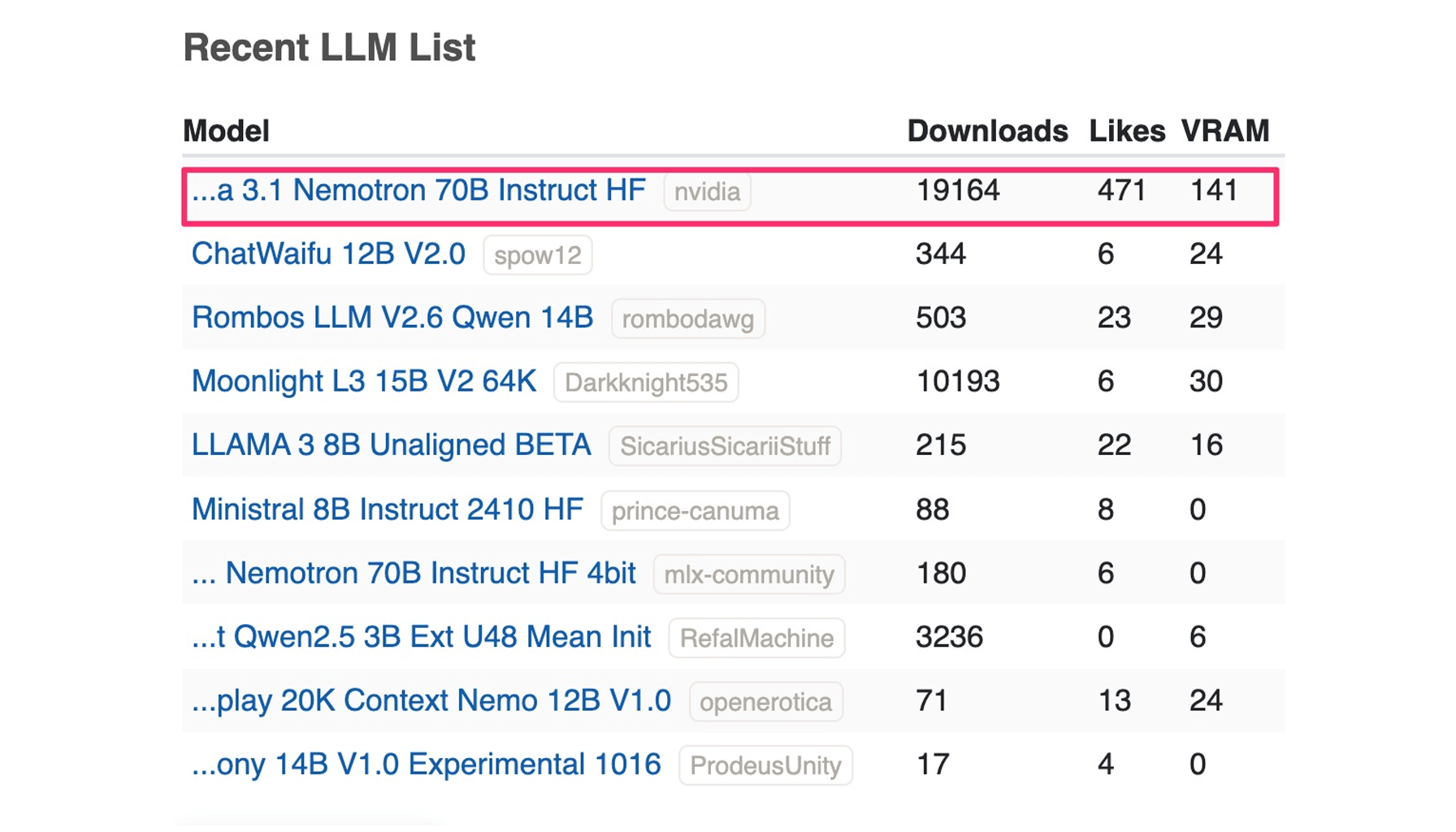Select the 30 VRAM cell
The height and width of the screenshot is (832, 1456).
pos(1206,381)
